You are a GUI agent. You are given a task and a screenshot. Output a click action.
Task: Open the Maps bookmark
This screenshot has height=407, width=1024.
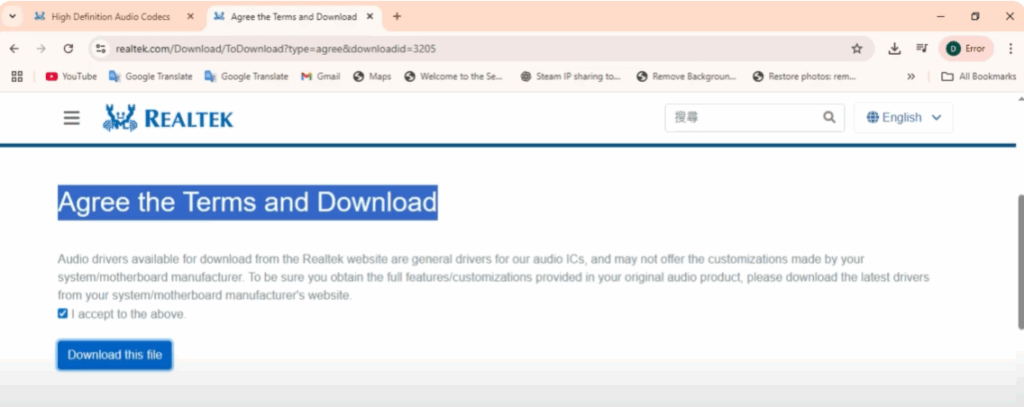(x=372, y=76)
